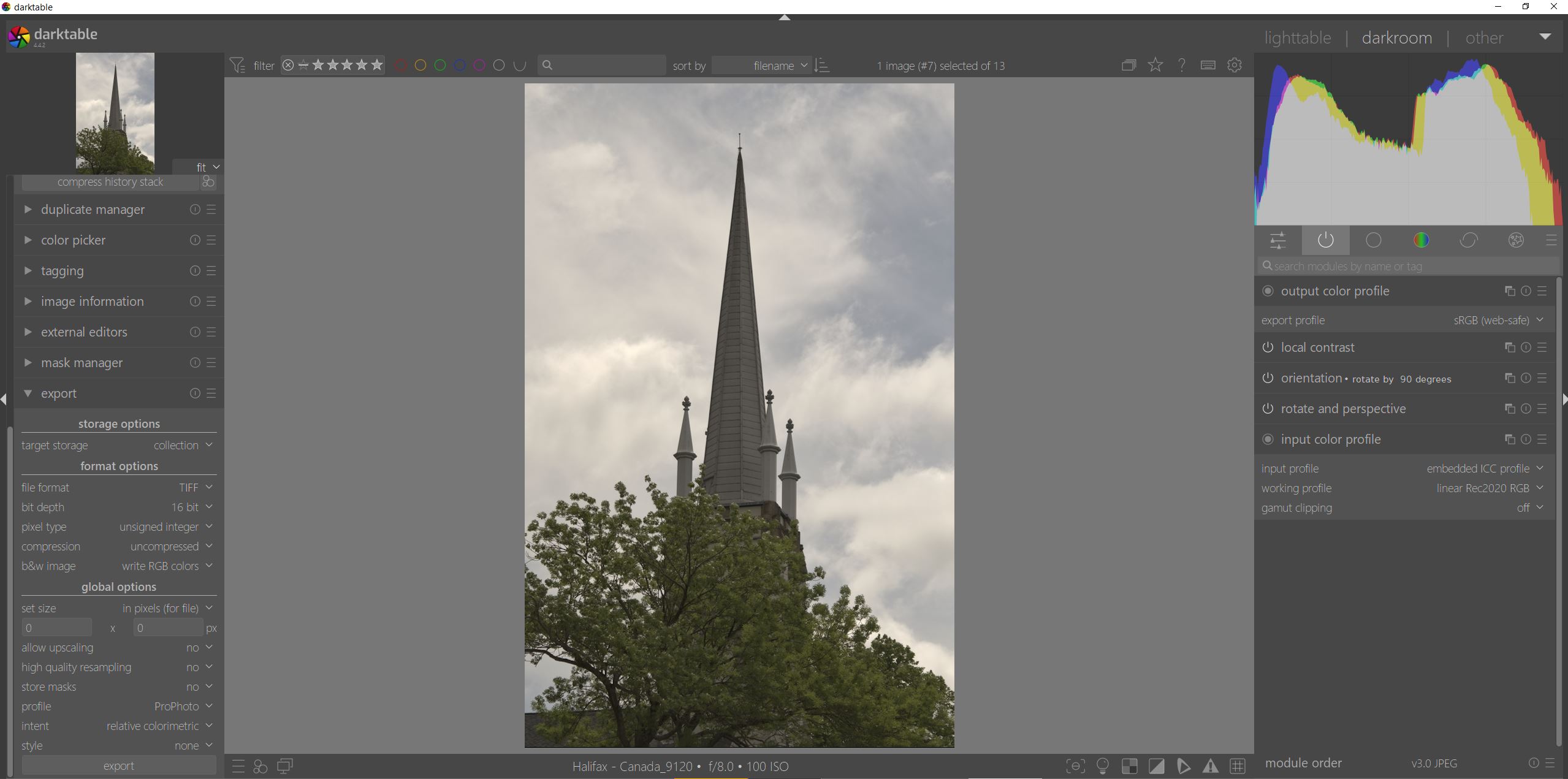
Task: Open the global preferences gear
Action: [x=1235, y=66]
